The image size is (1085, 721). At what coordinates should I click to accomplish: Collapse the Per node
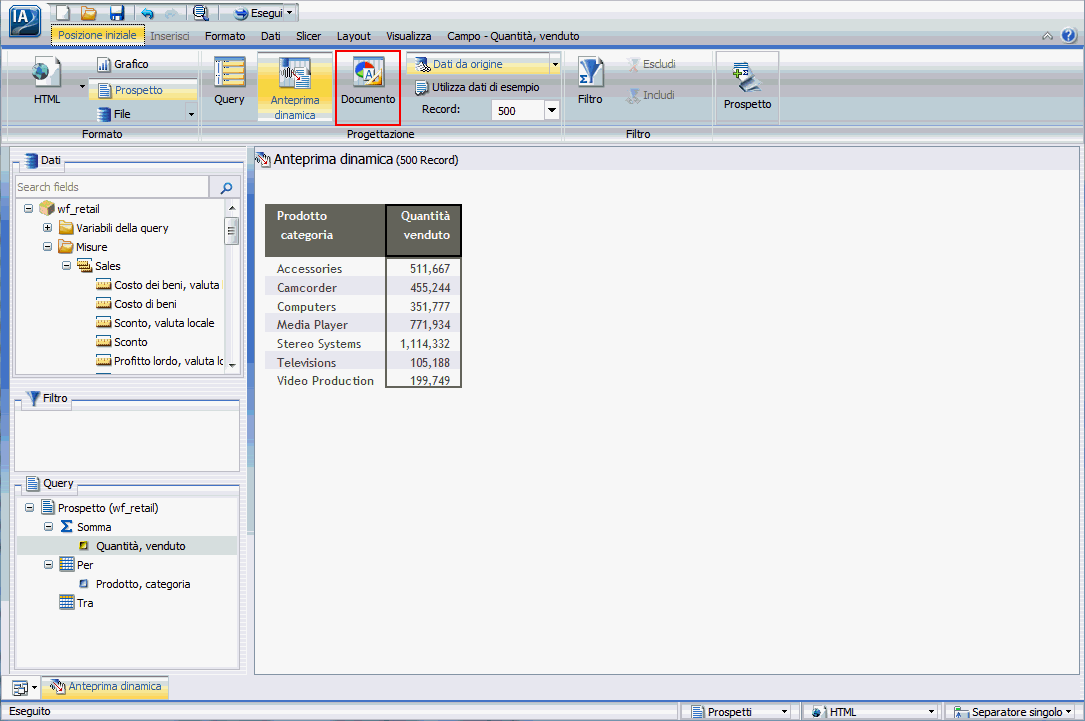point(48,565)
